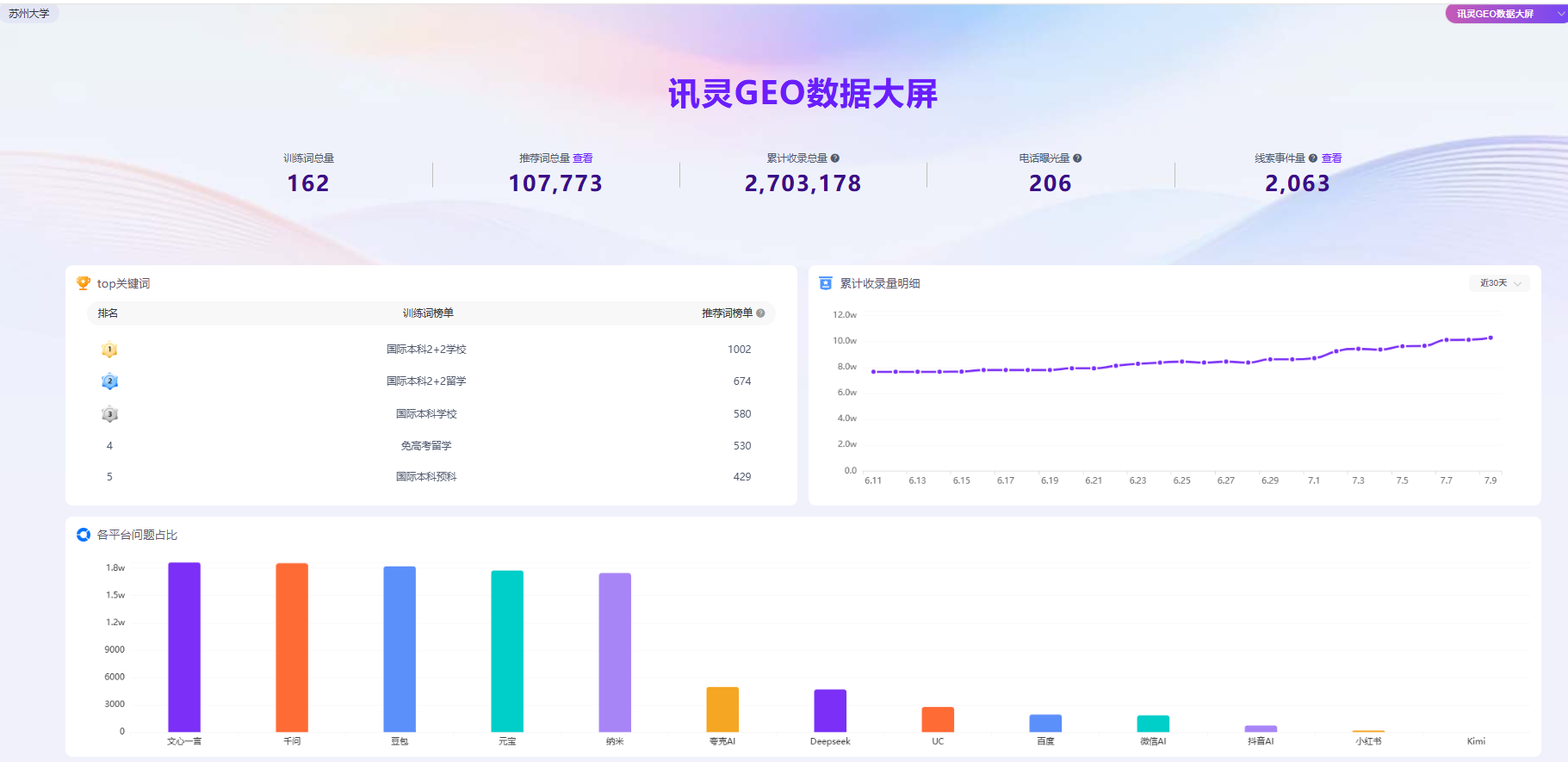1568x762 pixels.
Task: Click help icon beside 电话曝光量
Action: [1077, 158]
